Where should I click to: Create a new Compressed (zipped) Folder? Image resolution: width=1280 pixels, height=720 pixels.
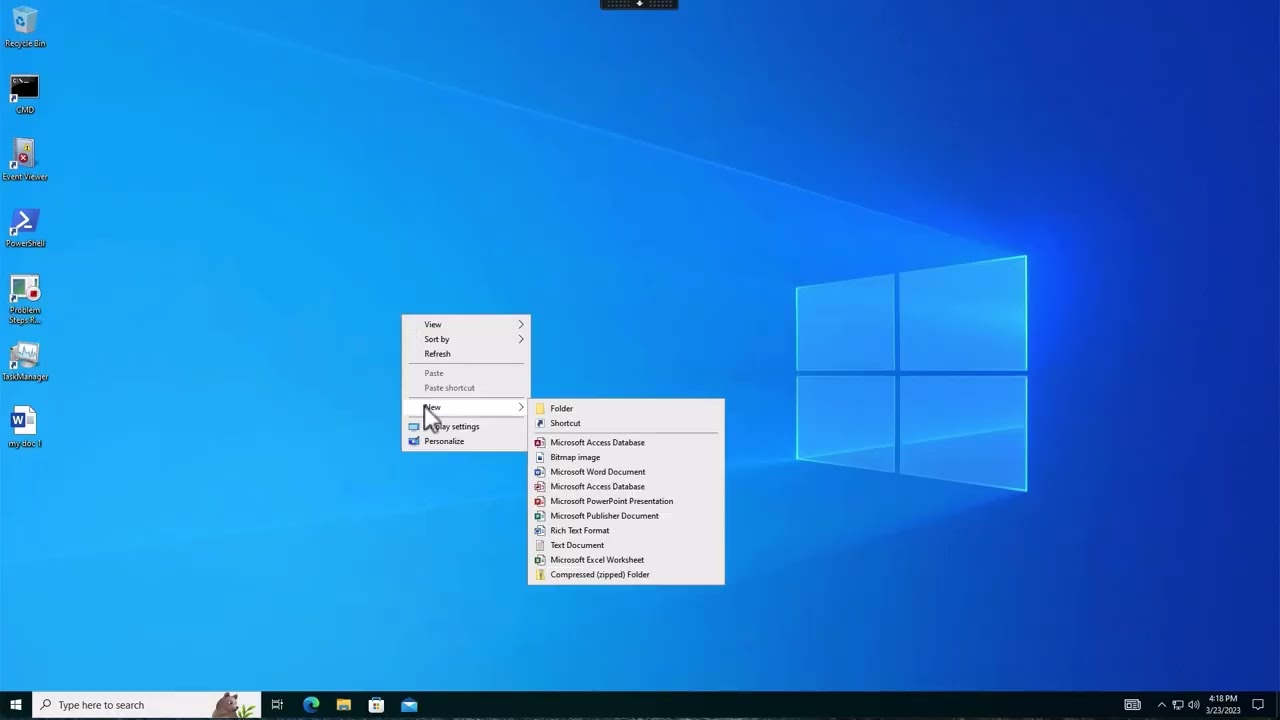626,575
